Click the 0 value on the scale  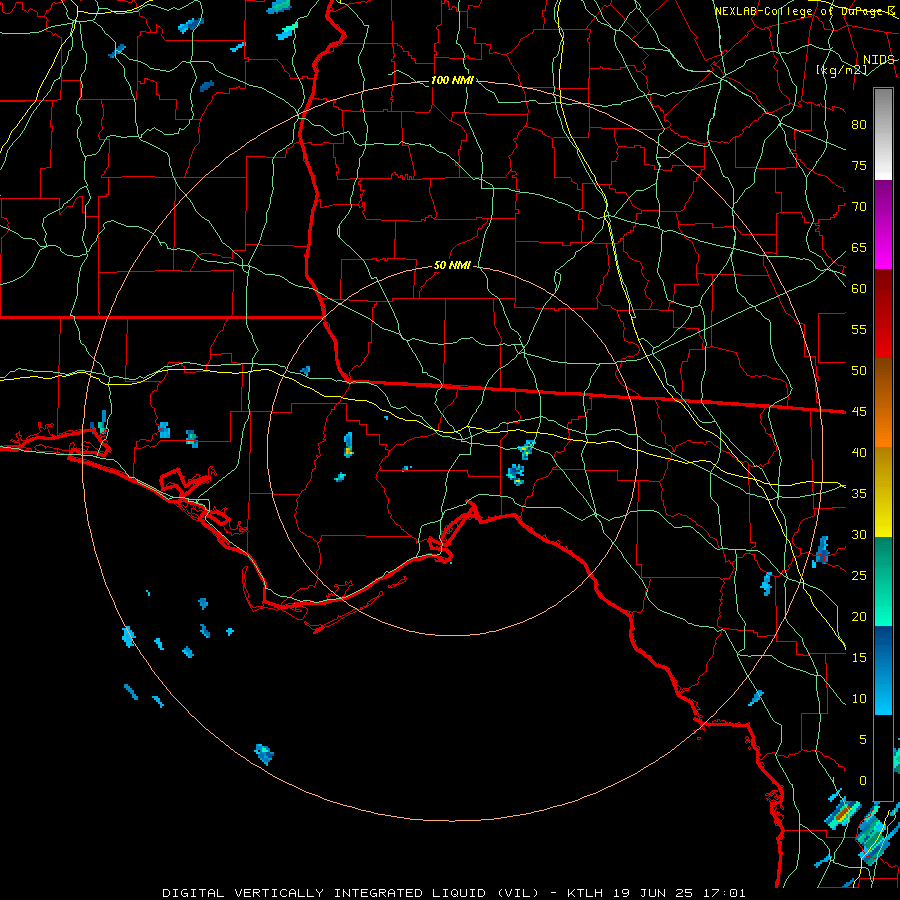coord(863,781)
